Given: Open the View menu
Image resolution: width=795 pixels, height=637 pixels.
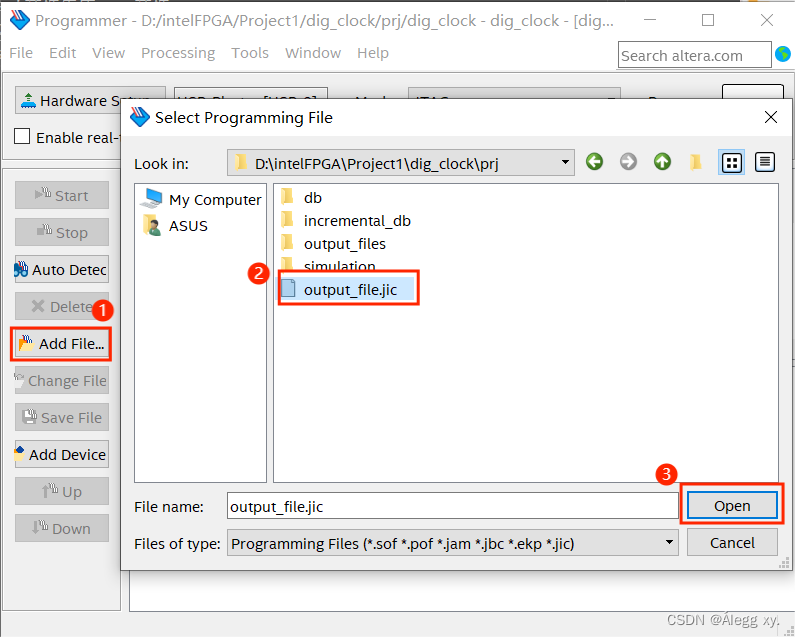Looking at the screenshot, I should [x=109, y=53].
